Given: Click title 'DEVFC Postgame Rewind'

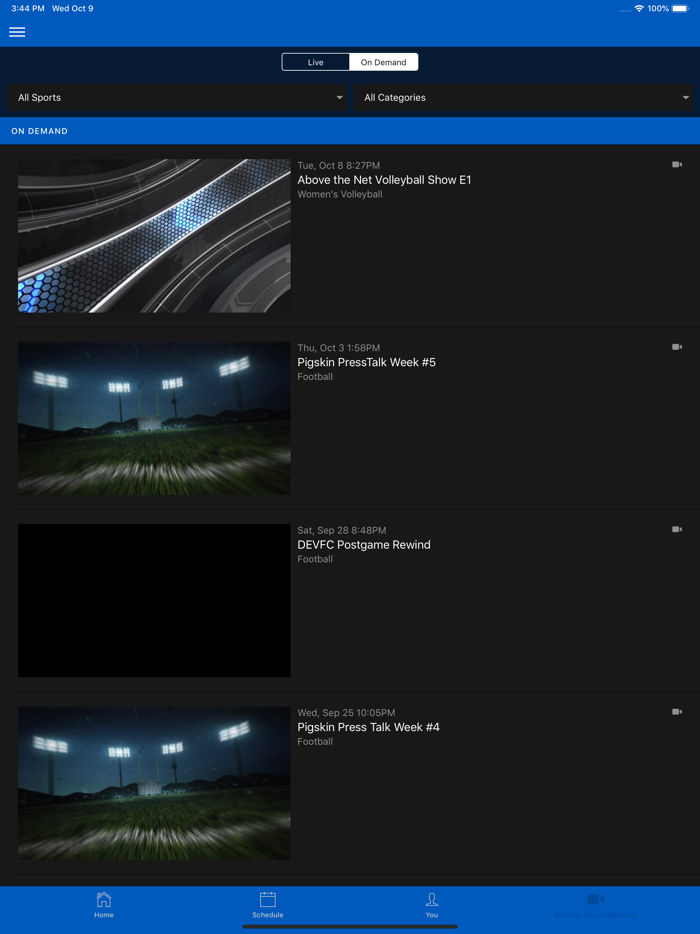Looking at the screenshot, I should tap(364, 544).
